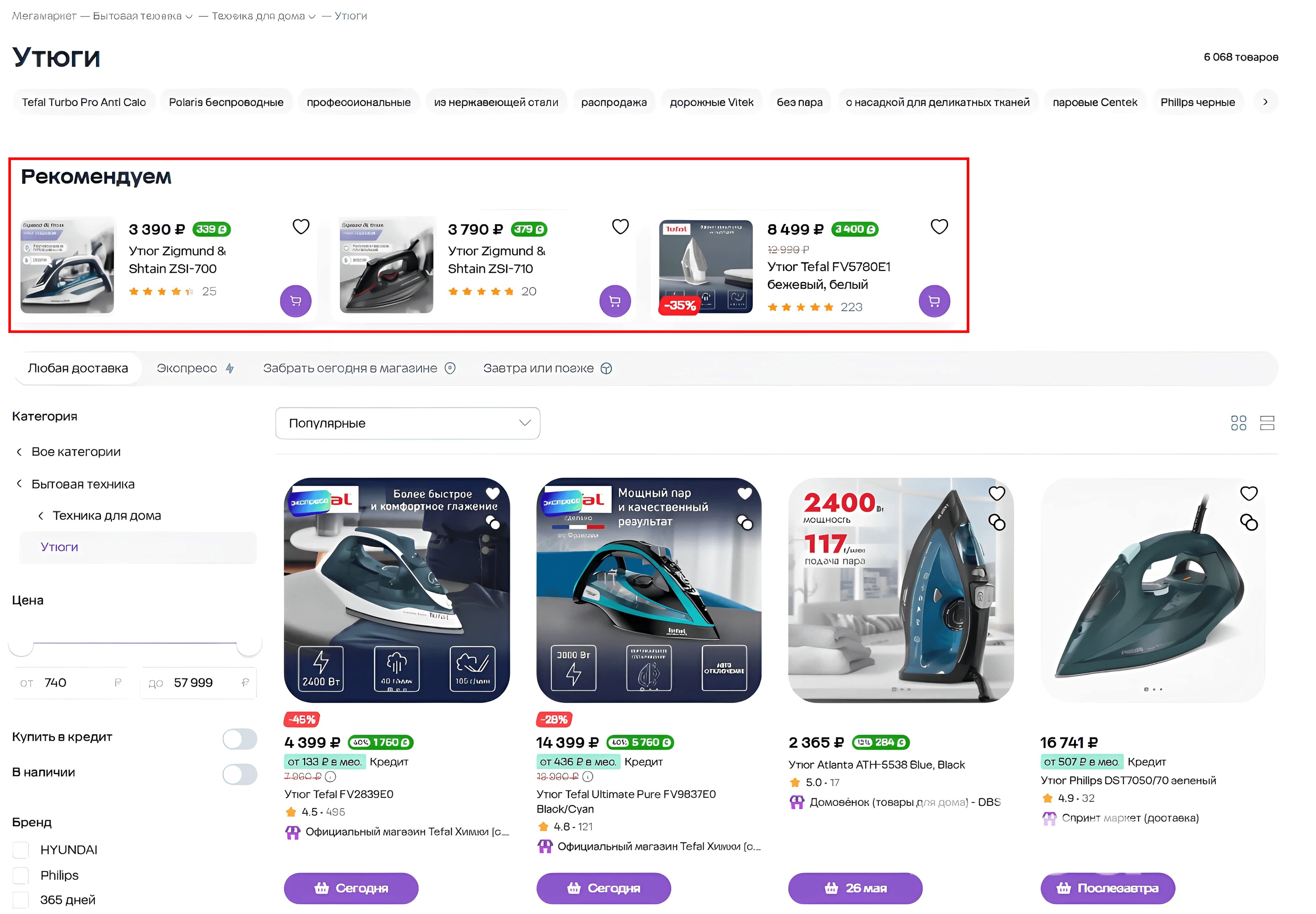This screenshot has width=1316, height=914.
Task: Compare the Tefal Ultimate Pure FV9837E0
Action: (x=745, y=522)
